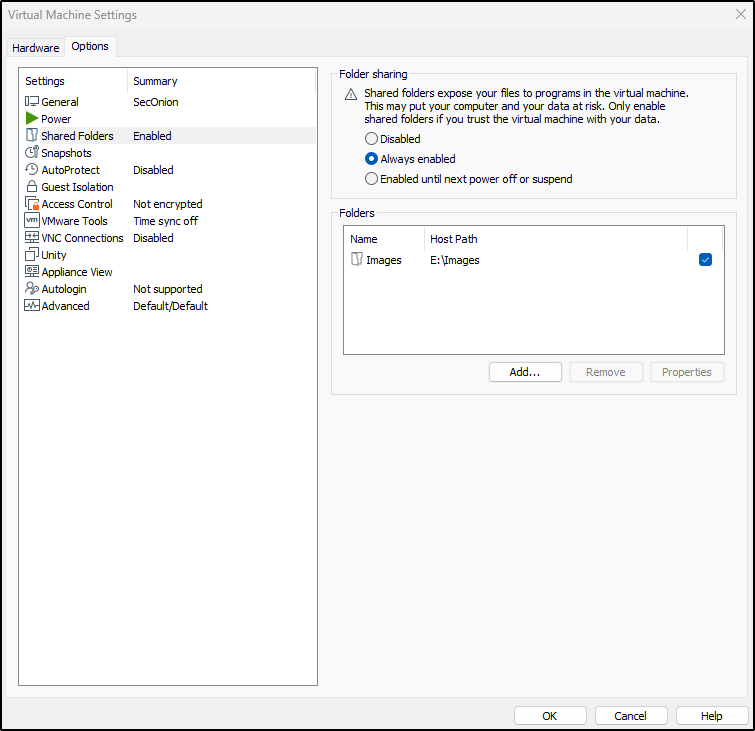Uncheck the Images shared folder checkbox
The height and width of the screenshot is (731, 755).
click(705, 260)
